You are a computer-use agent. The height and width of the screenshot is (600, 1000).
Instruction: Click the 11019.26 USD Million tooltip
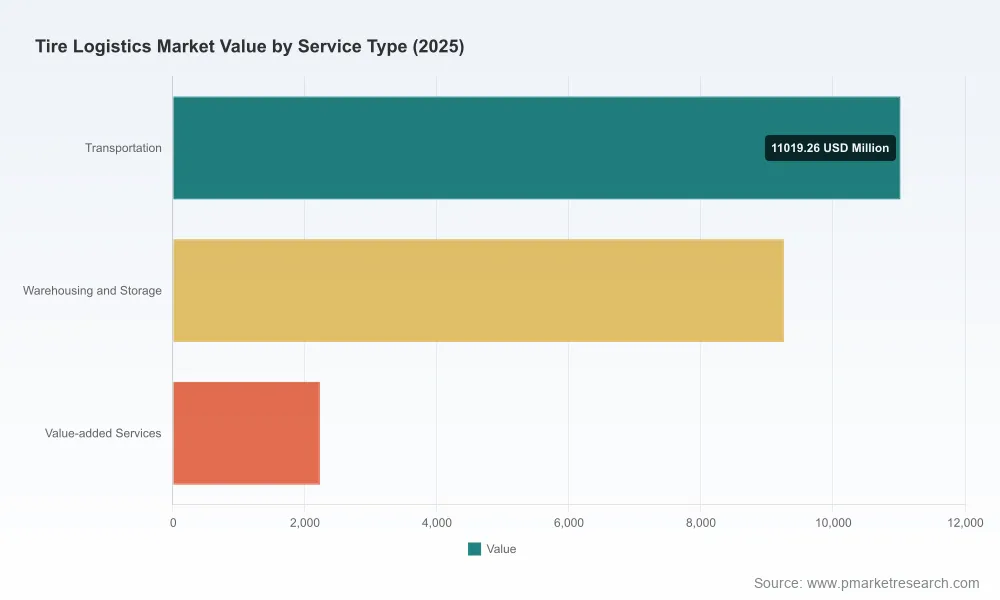(x=830, y=148)
